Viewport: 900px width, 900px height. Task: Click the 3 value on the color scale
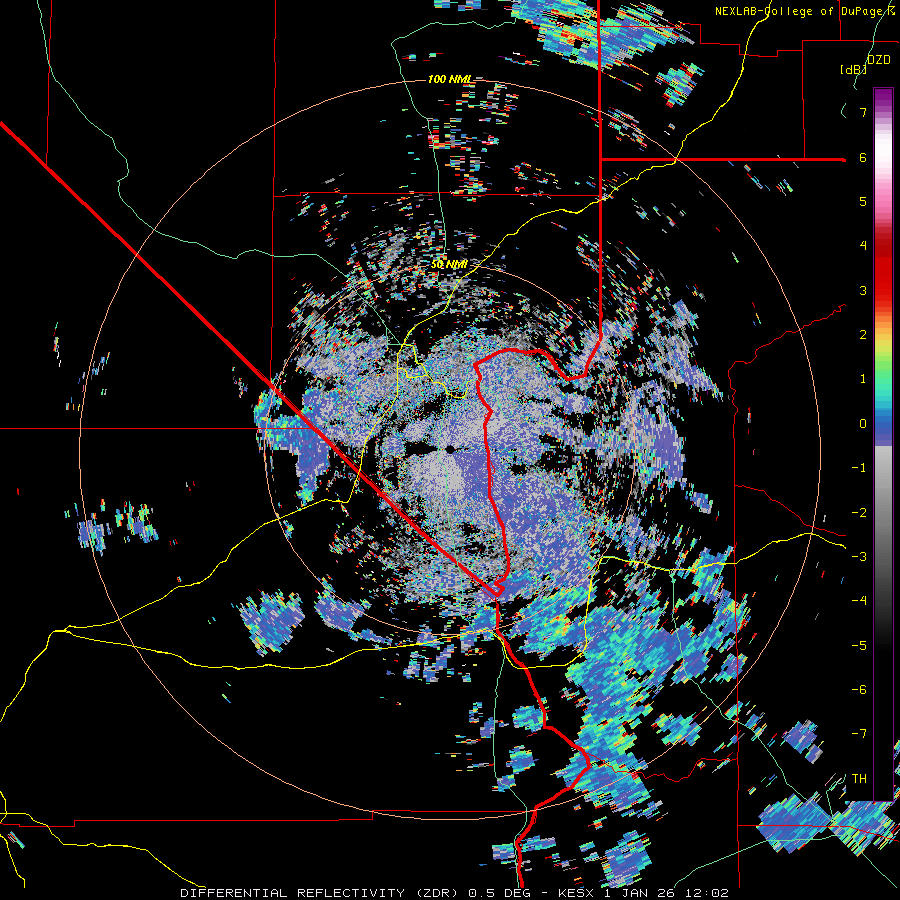coord(863,290)
